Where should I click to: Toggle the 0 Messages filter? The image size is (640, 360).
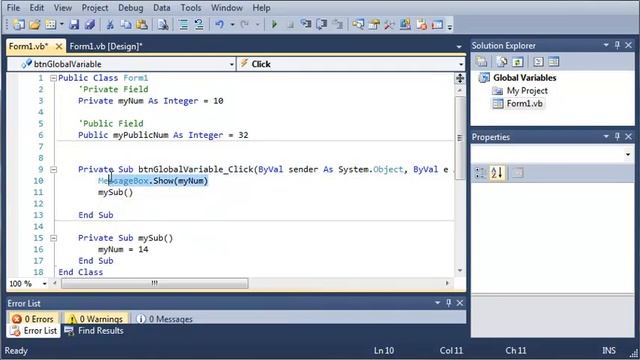(x=164, y=319)
